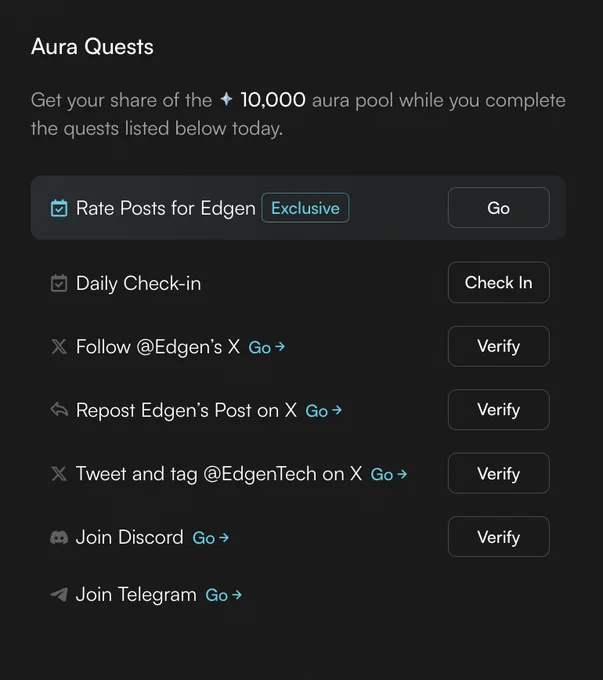Verify the Tweet and tag @EdgenTech quest

pyautogui.click(x=498, y=473)
